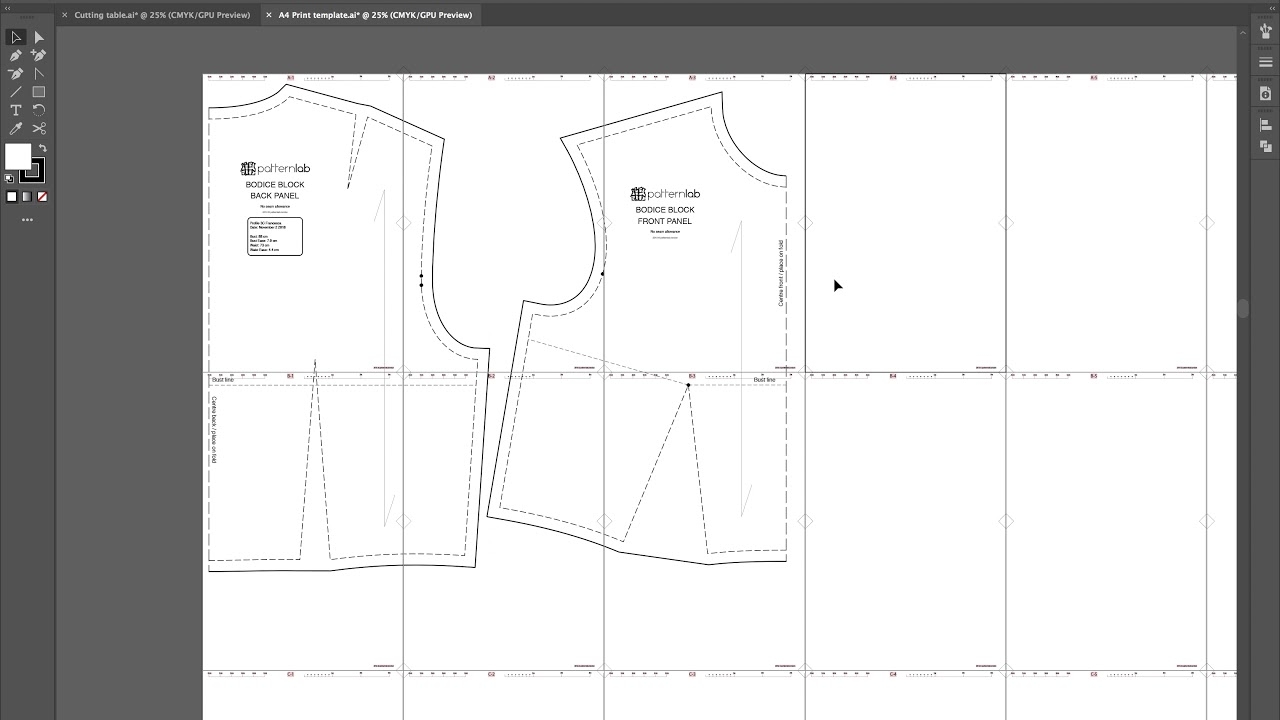Pick the Eyedropper tool
The width and height of the screenshot is (1280, 720).
(16, 128)
